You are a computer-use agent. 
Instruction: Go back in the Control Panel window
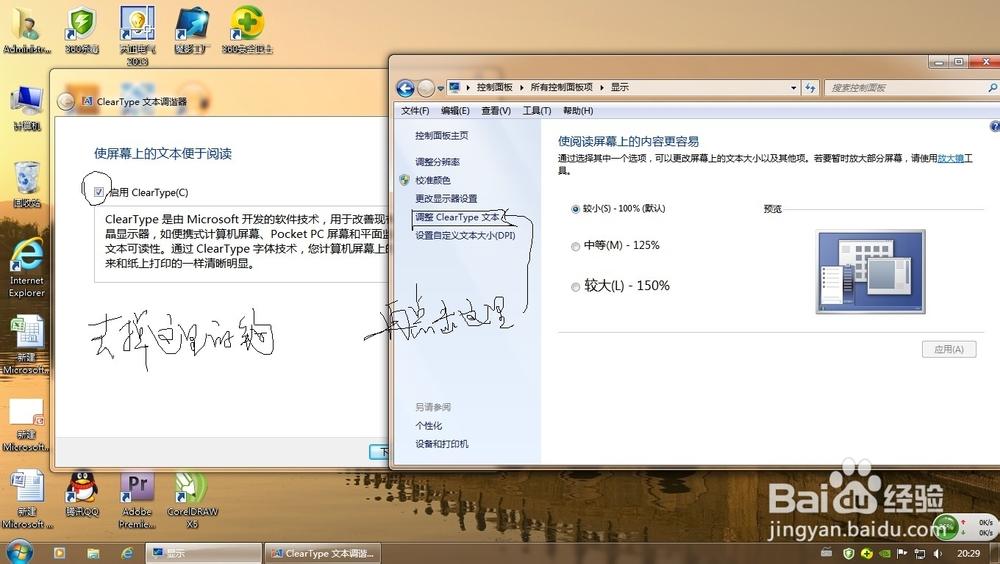pos(405,88)
